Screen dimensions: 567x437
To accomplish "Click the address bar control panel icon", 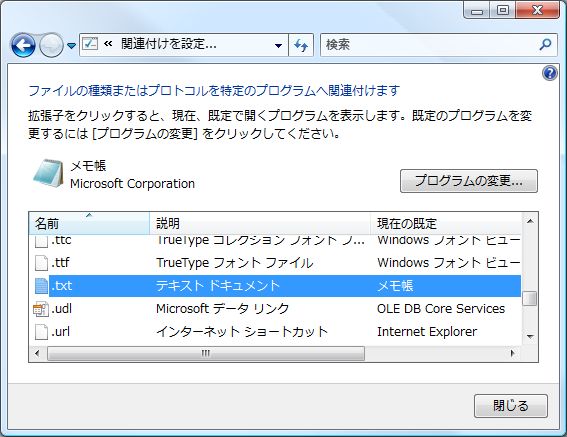I will tap(90, 44).
